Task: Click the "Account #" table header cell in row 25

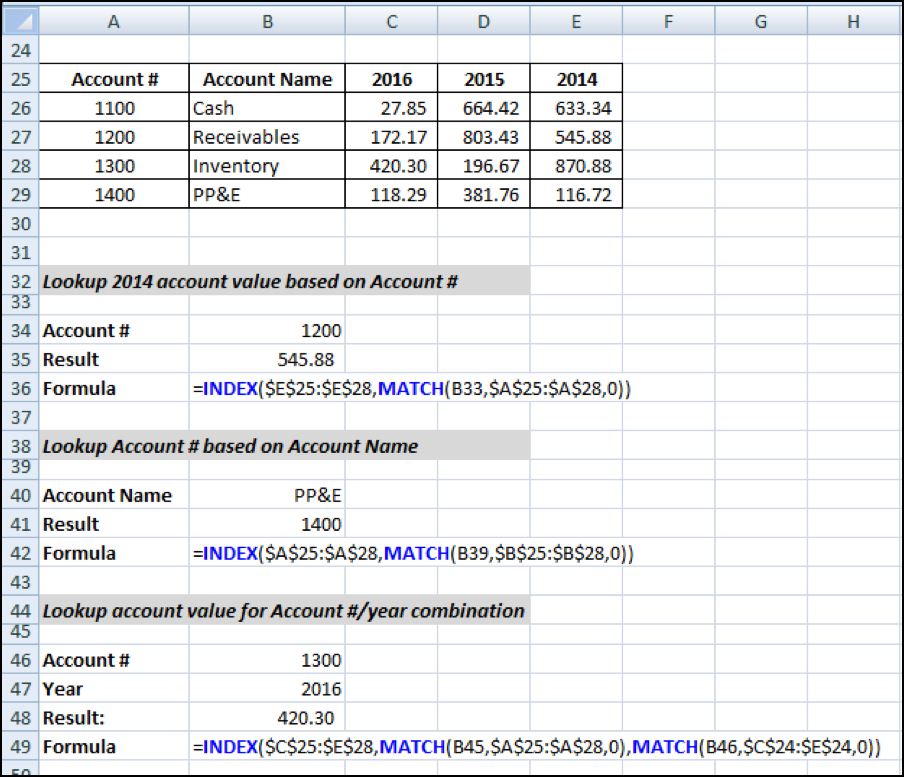Action: coord(114,79)
